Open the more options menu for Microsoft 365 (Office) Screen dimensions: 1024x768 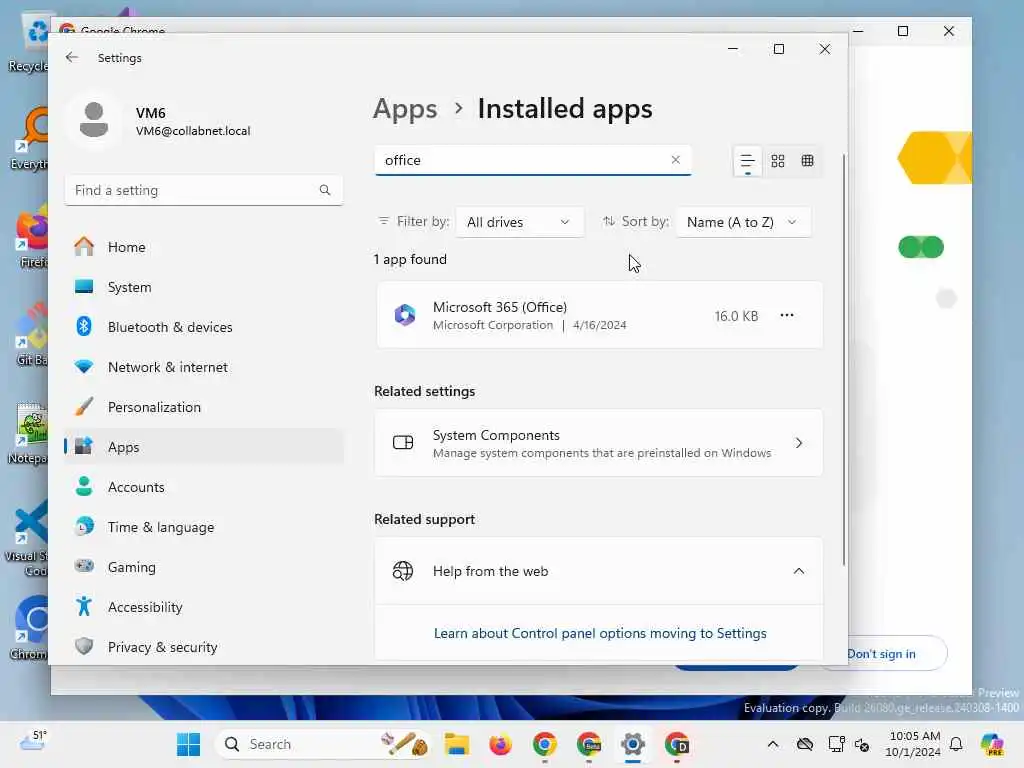tap(786, 315)
